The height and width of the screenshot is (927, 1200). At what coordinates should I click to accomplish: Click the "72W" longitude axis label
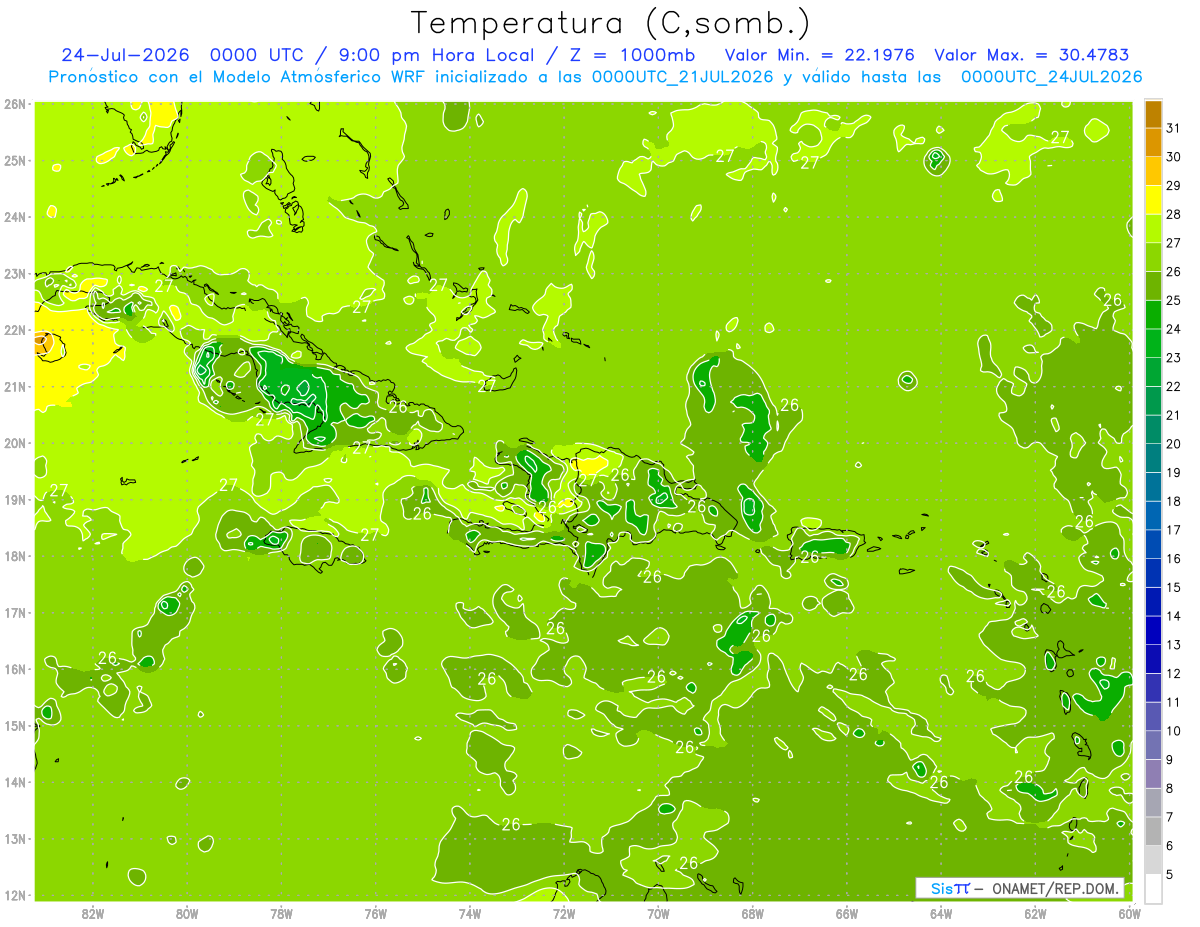click(x=564, y=913)
